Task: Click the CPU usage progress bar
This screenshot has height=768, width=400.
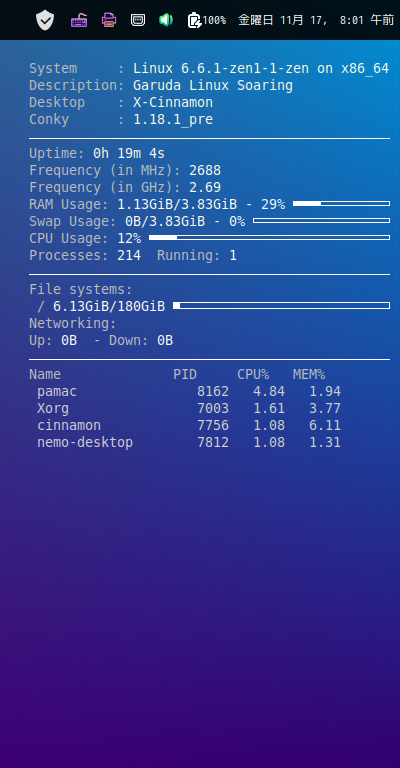Action: point(269,238)
